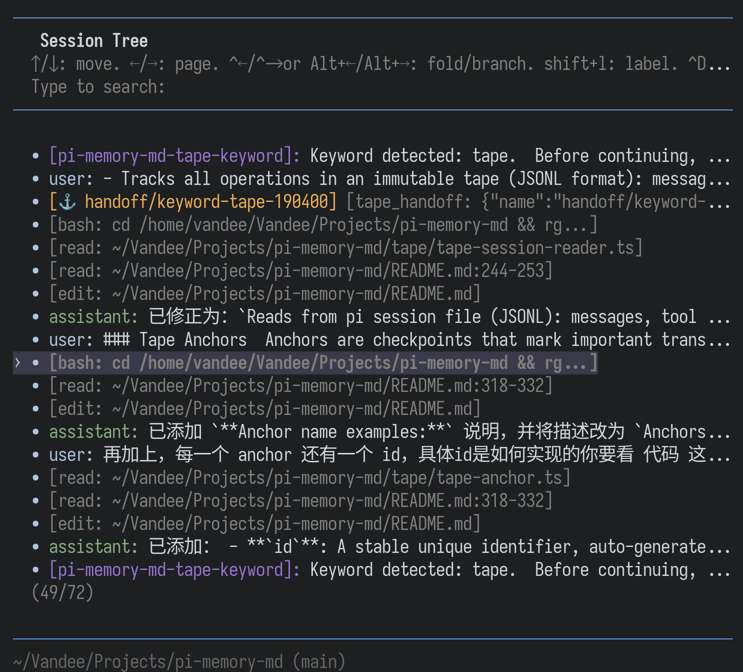Click the ~/Vandee/Projects/pi-memory-md (main) path
The height and width of the screenshot is (672, 743).
click(x=179, y=661)
